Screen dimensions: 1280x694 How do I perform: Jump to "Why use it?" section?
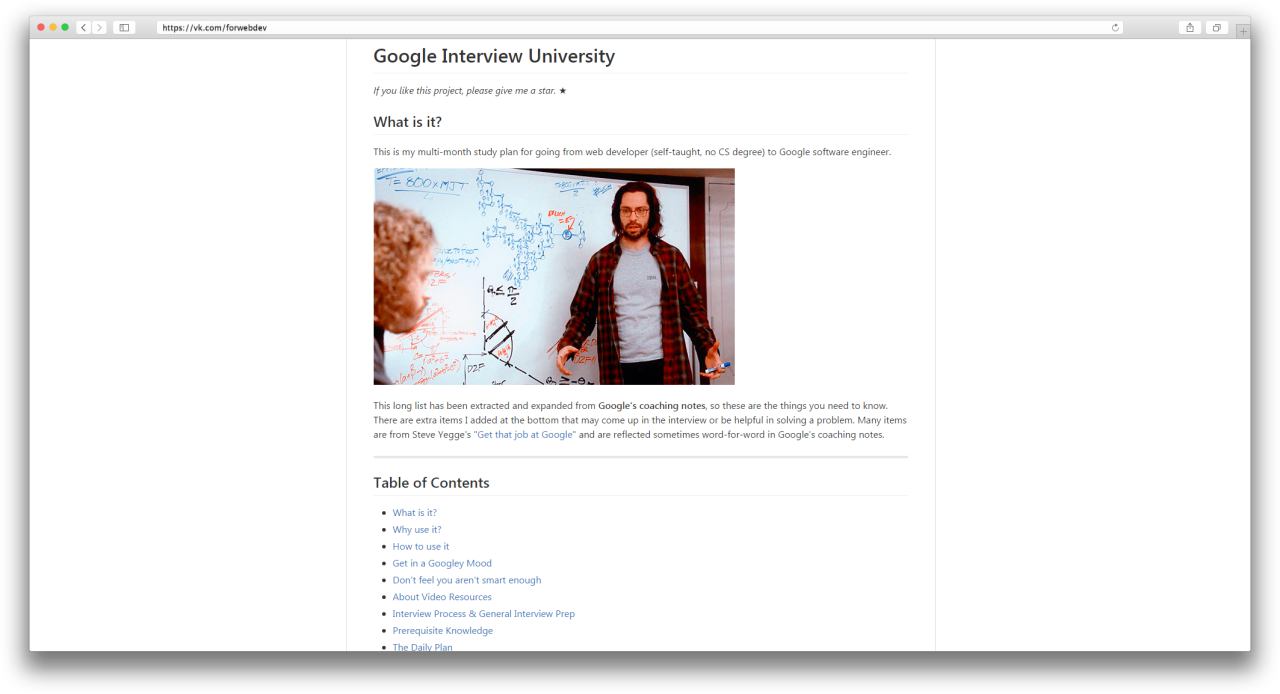[416, 530]
